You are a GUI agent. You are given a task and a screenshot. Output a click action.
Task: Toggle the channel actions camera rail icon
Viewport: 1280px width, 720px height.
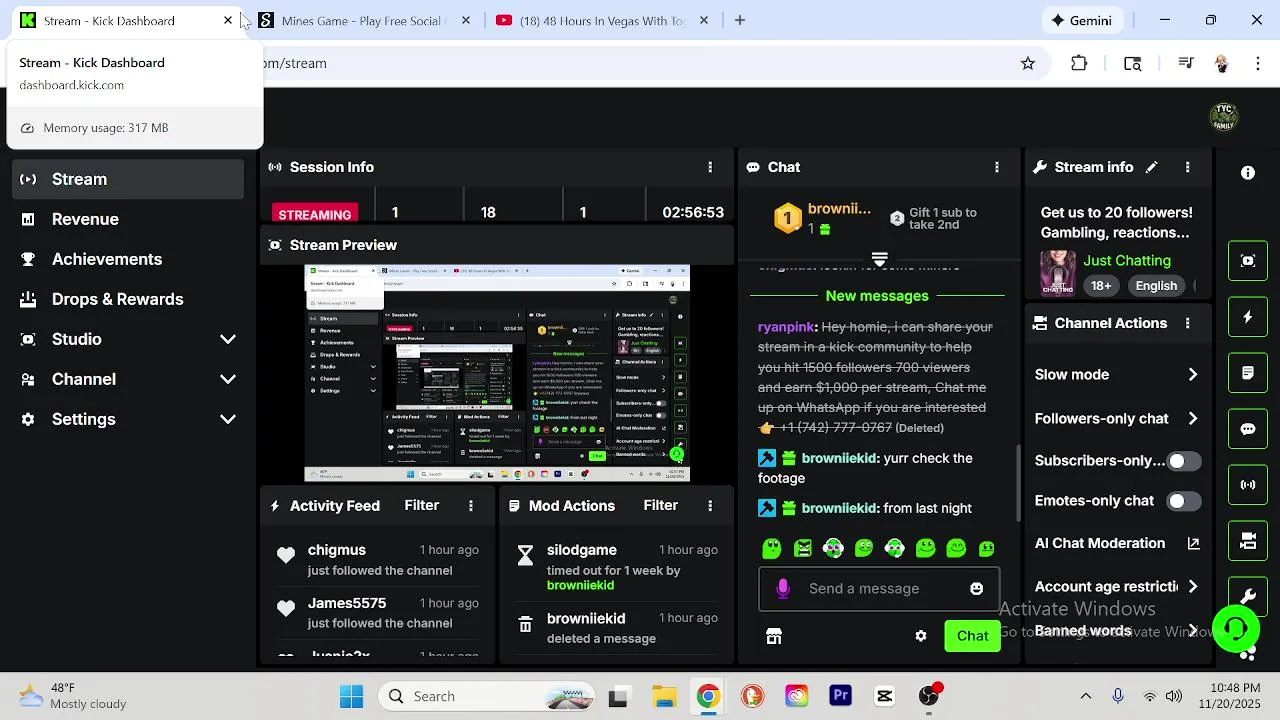point(1248,541)
